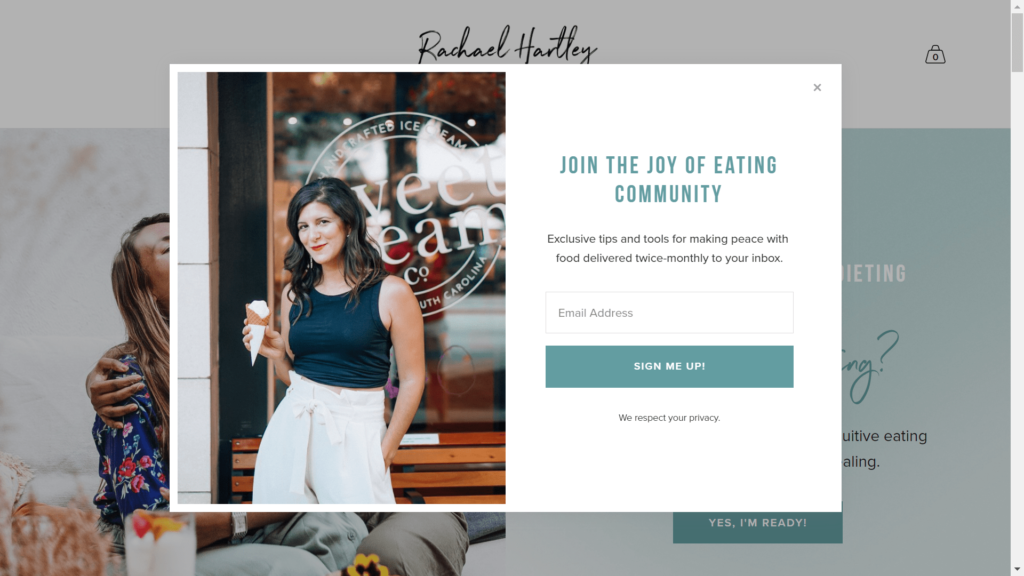1024x576 pixels.
Task: Click the partially hidden DIETING heading
Action: pos(874,274)
